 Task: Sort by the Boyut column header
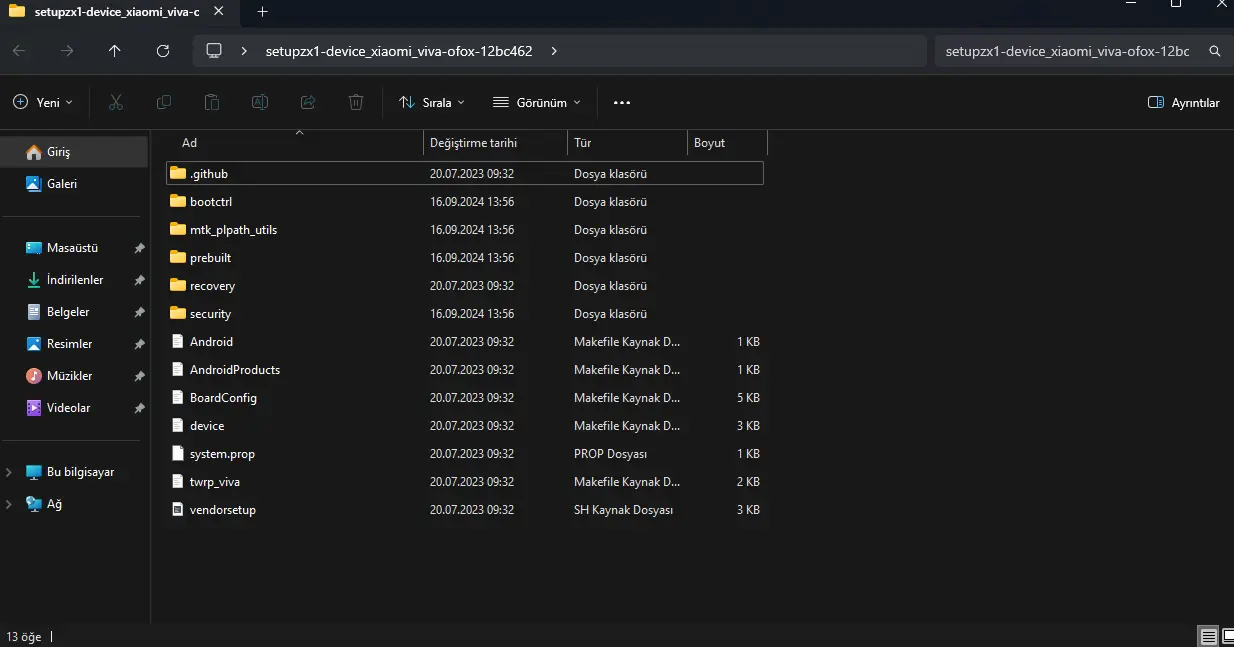coord(727,143)
